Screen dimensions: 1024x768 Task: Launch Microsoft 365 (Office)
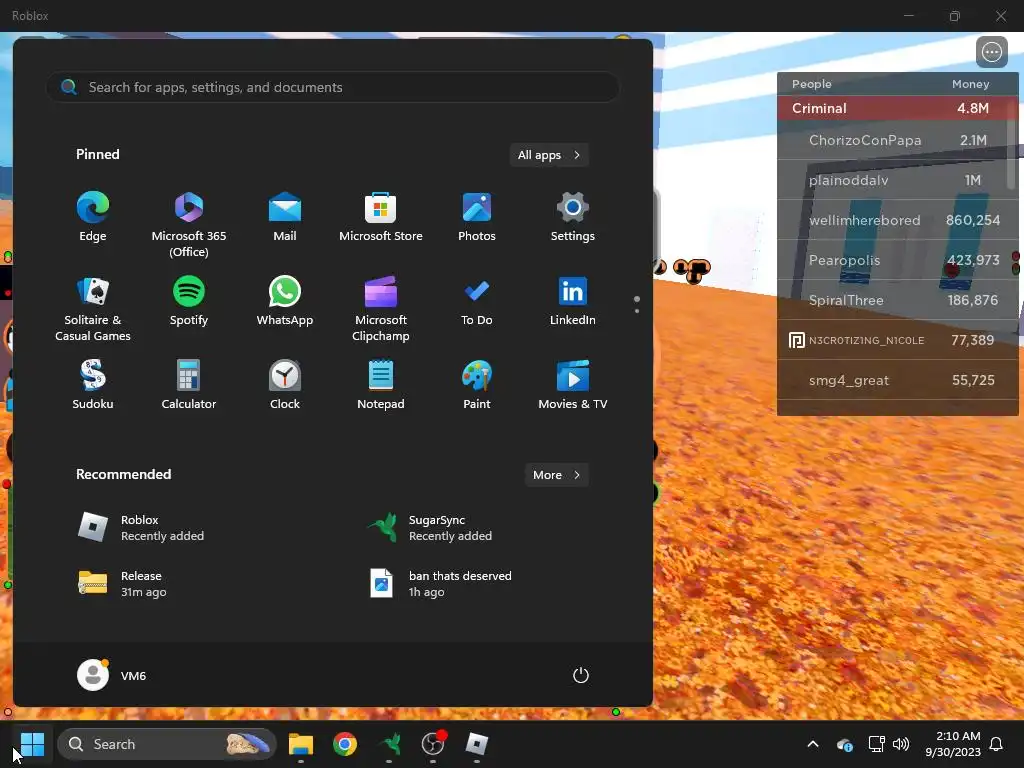point(189,225)
